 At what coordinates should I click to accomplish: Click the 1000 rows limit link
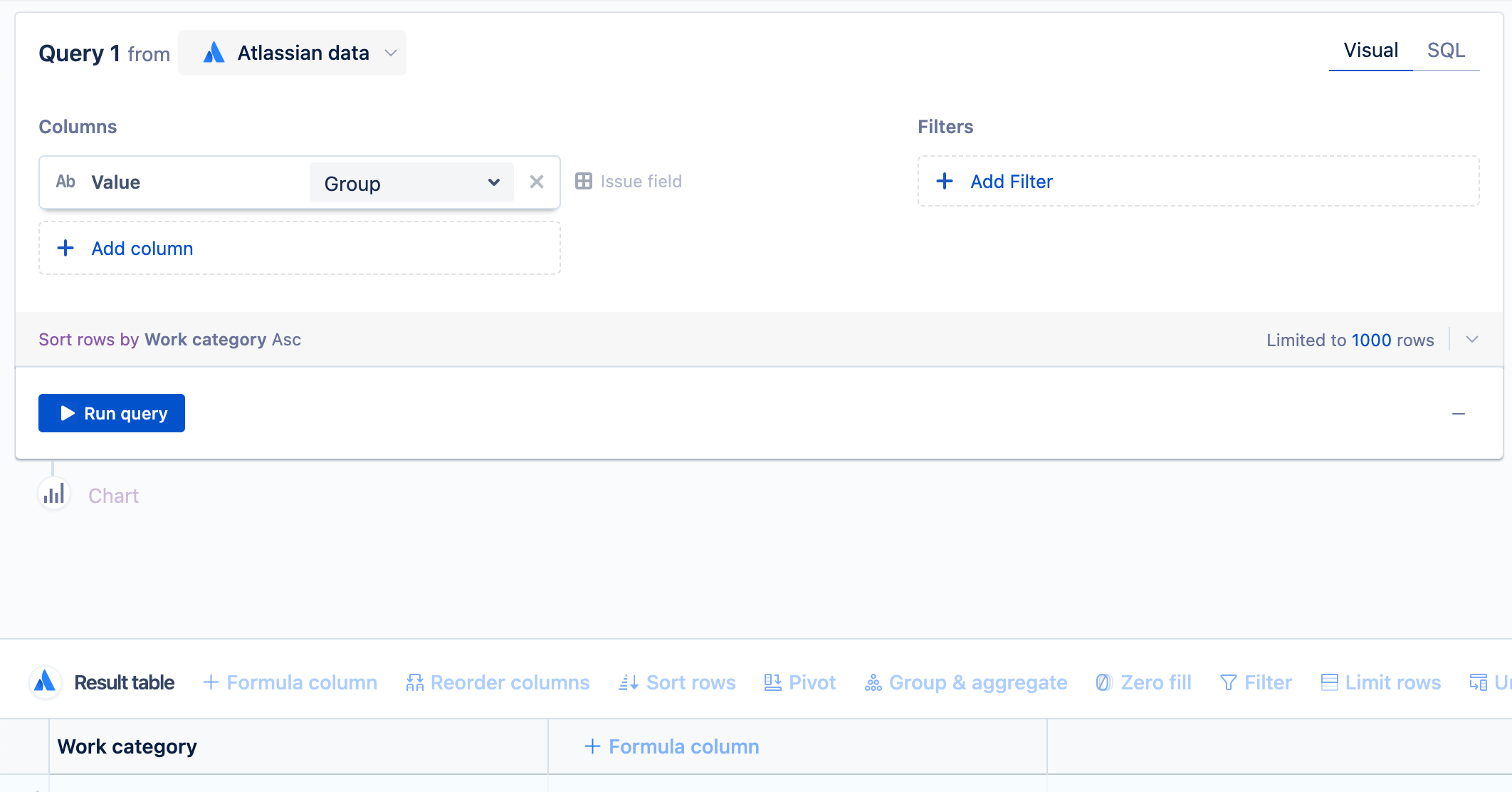coord(1371,340)
